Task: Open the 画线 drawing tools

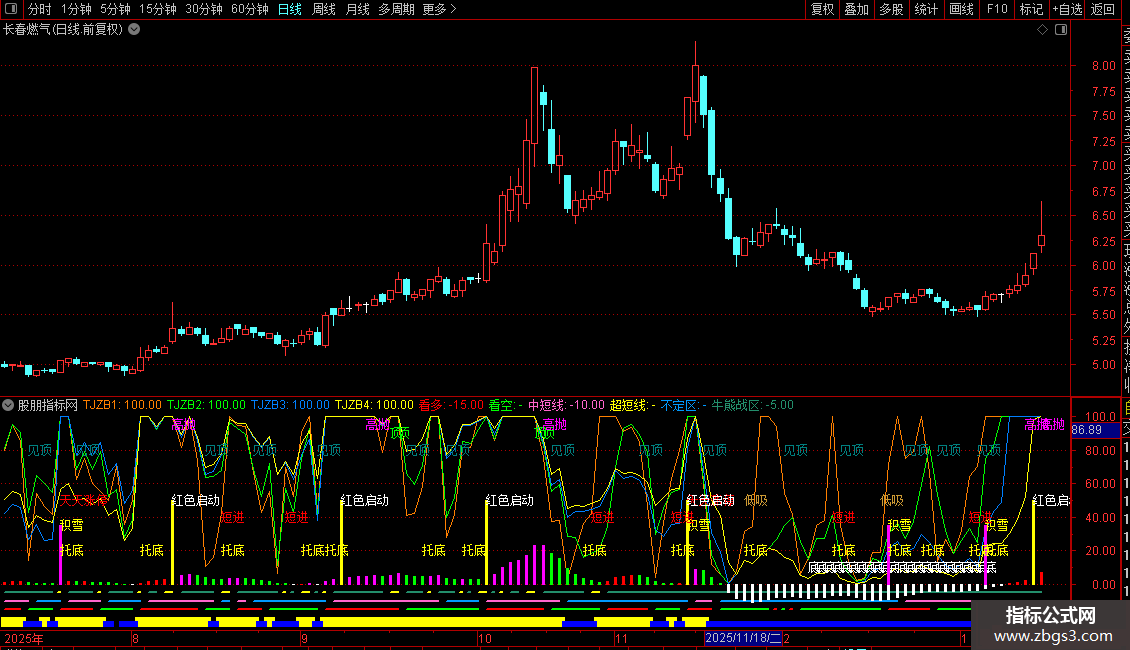Action: (x=961, y=9)
